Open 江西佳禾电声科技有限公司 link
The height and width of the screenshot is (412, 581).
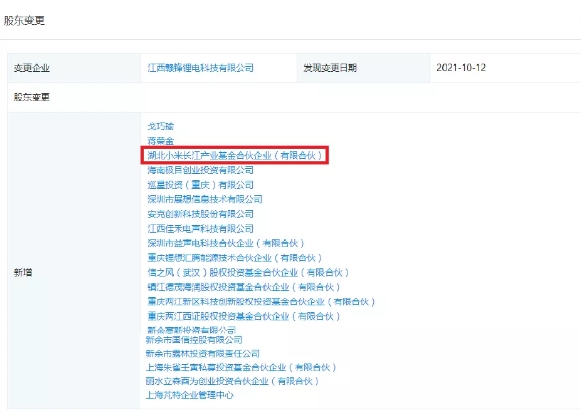tap(200, 229)
